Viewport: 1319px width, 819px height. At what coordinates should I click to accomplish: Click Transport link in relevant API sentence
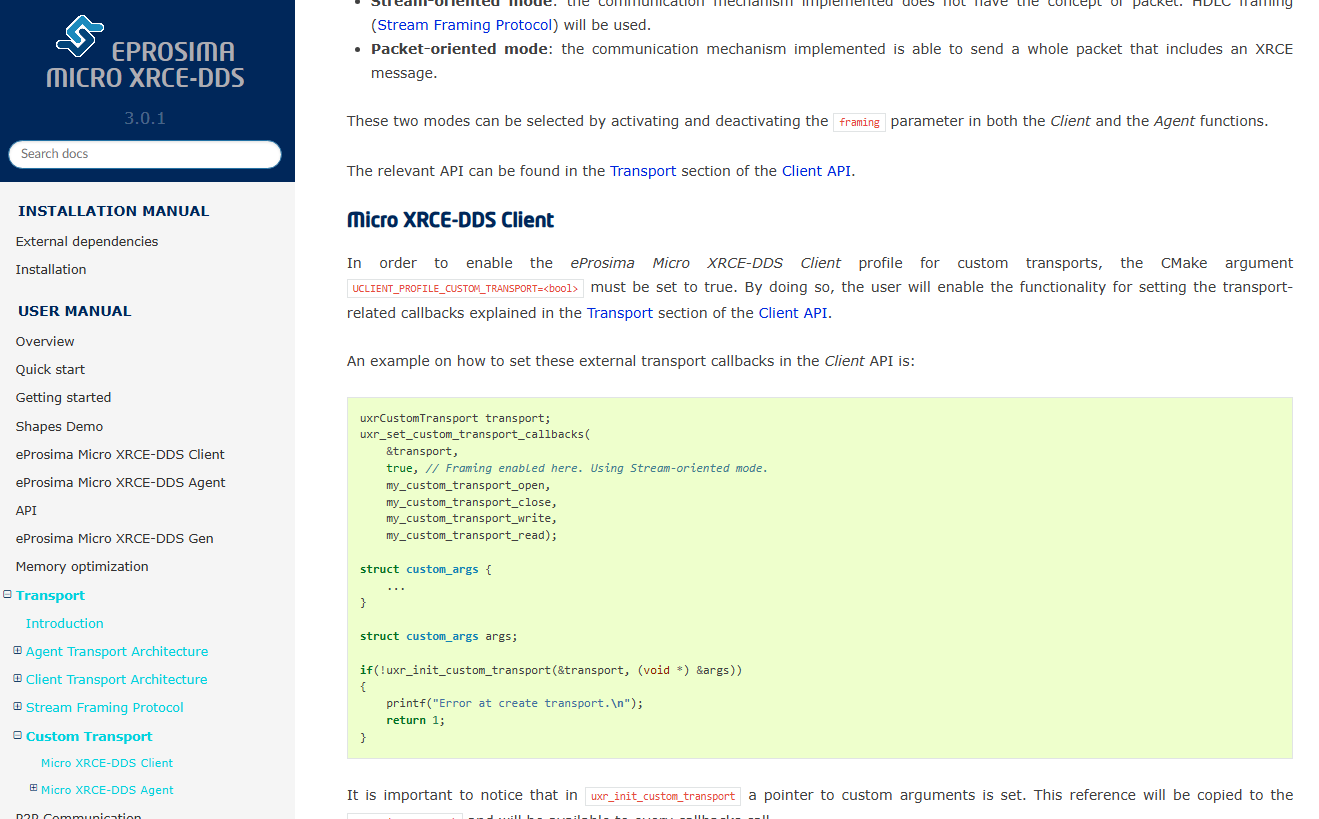[x=643, y=171]
